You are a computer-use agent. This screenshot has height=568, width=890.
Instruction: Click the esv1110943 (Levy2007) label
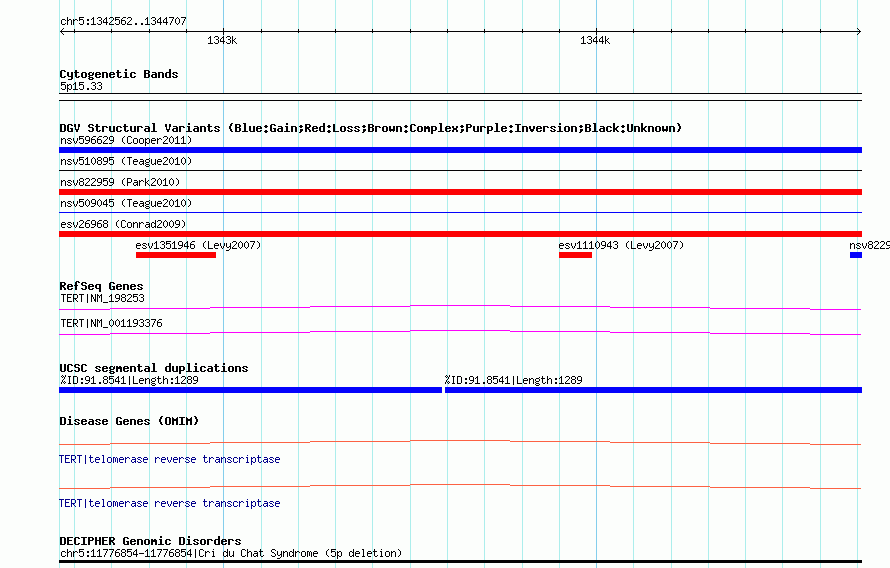tap(621, 245)
